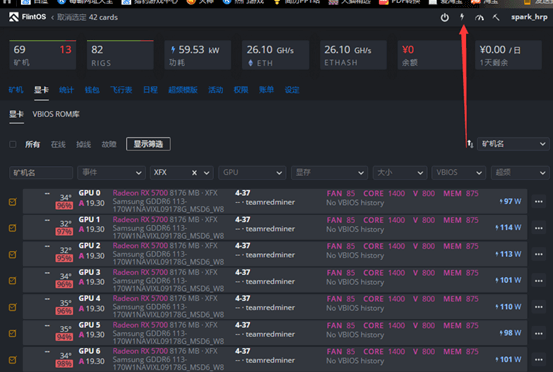The width and height of the screenshot is (553, 372).
Task: Open the spark_hrp user account
Action: pyautogui.click(x=529, y=17)
